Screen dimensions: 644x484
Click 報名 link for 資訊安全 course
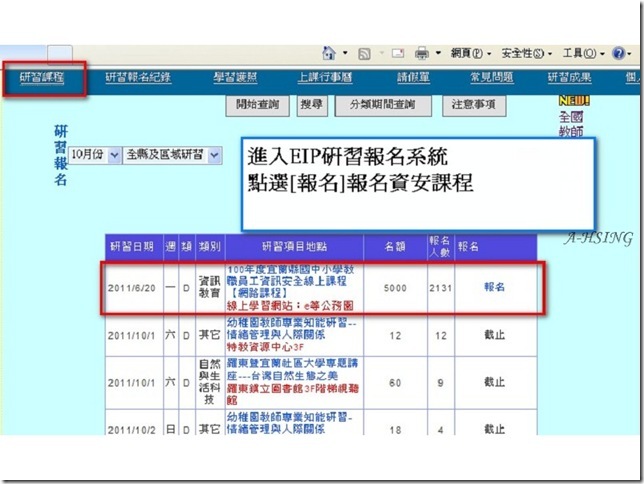(x=494, y=287)
